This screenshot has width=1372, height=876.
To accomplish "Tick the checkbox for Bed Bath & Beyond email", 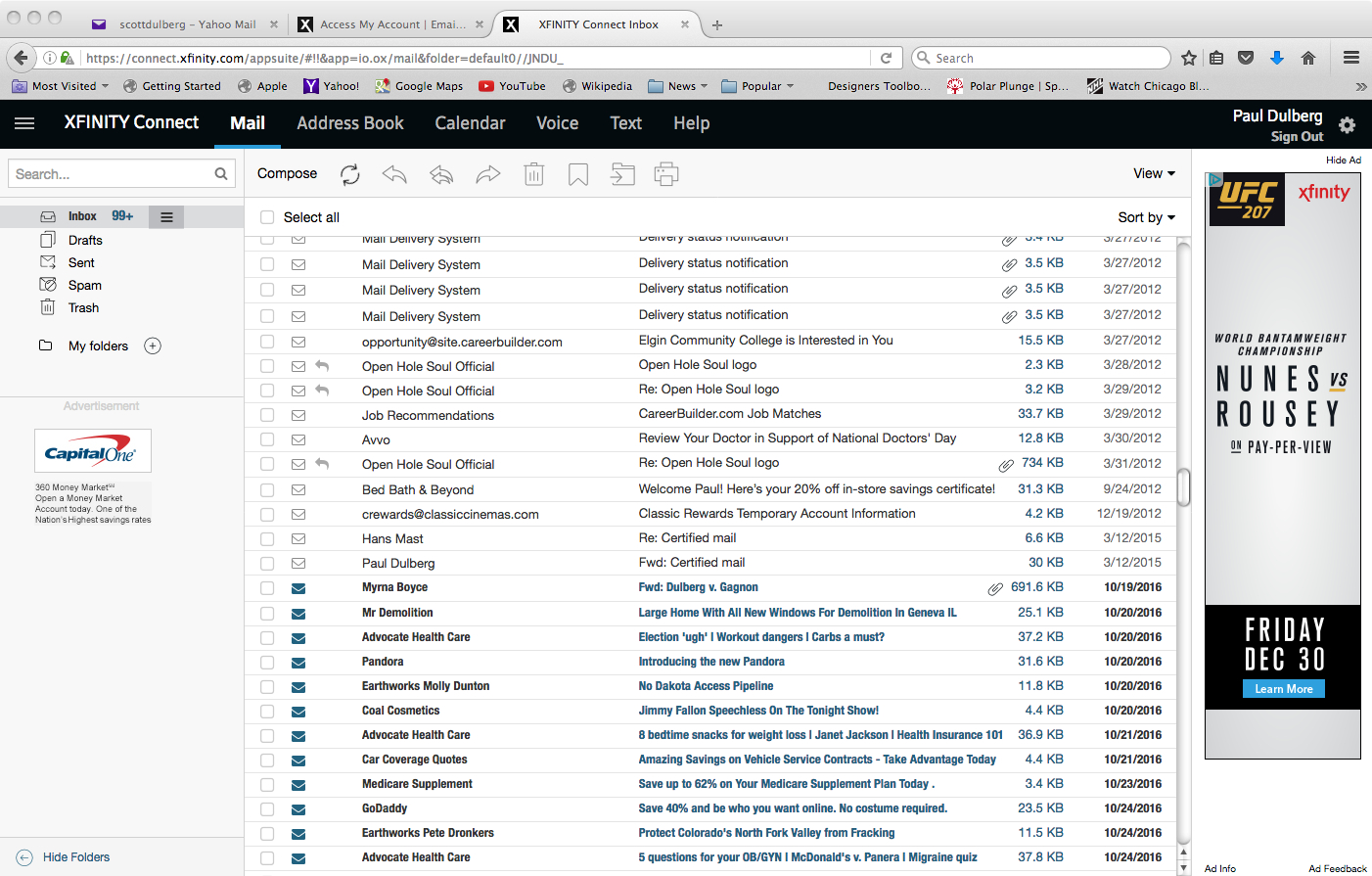I will [267, 489].
